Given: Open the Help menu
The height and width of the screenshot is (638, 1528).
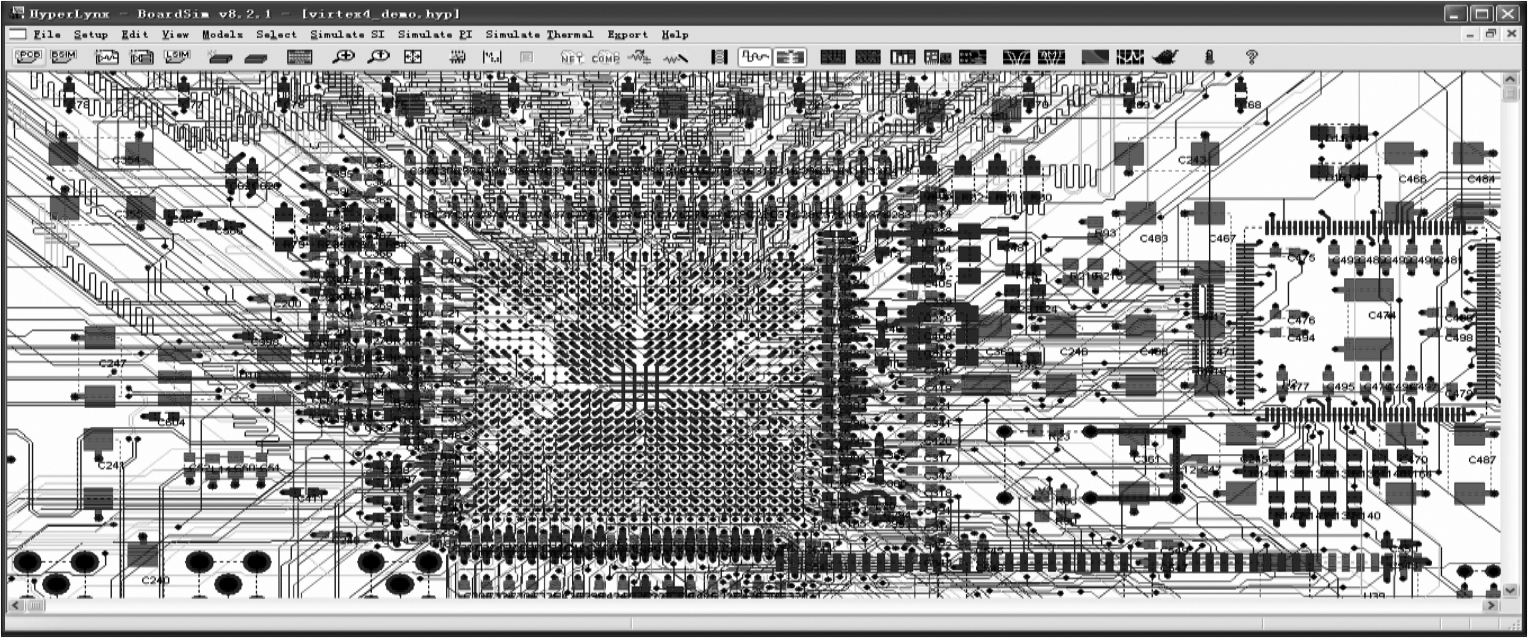Looking at the screenshot, I should [x=675, y=34].
